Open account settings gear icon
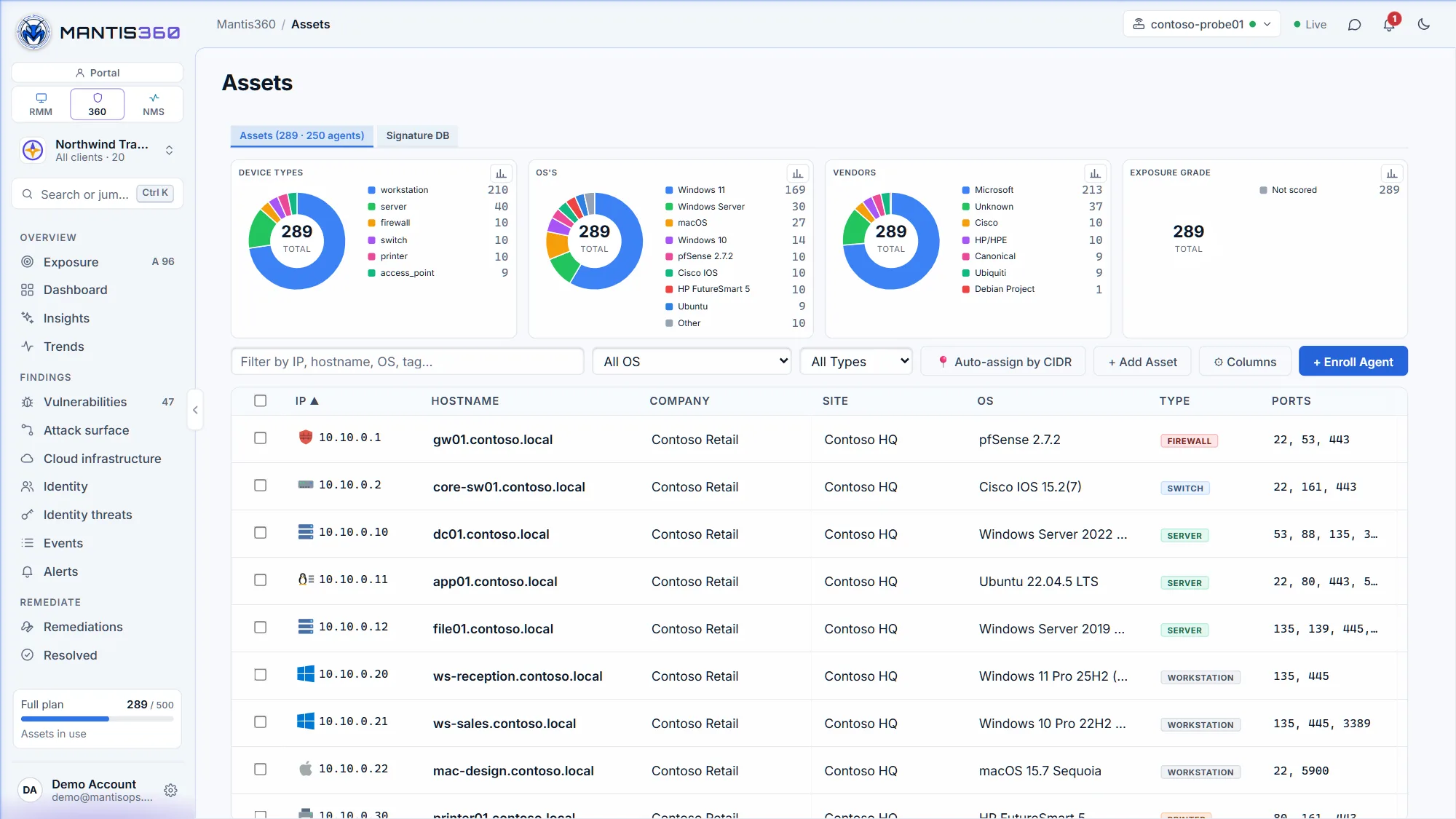The image size is (1456, 819). click(x=170, y=790)
